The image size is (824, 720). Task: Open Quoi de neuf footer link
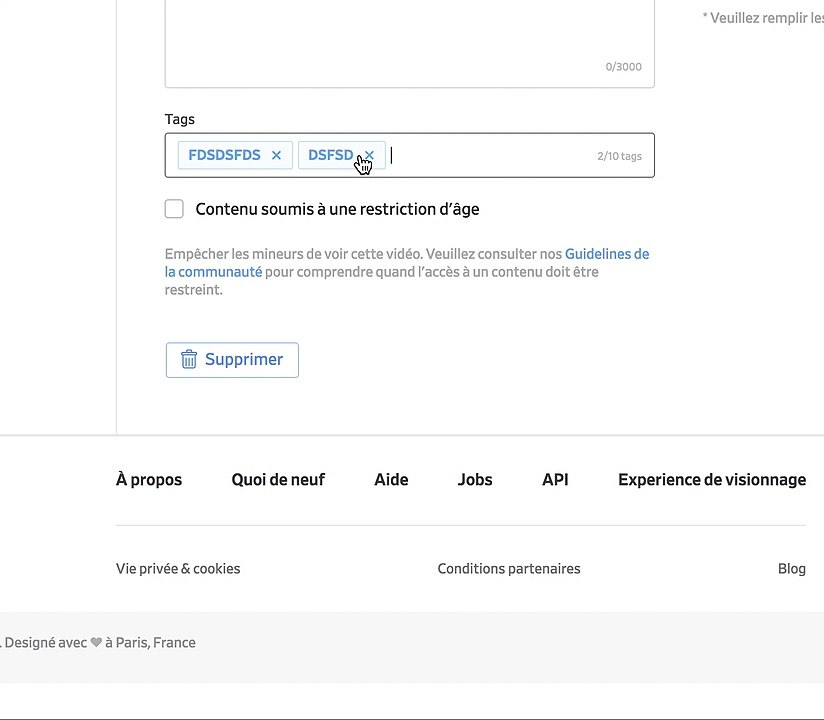point(278,479)
